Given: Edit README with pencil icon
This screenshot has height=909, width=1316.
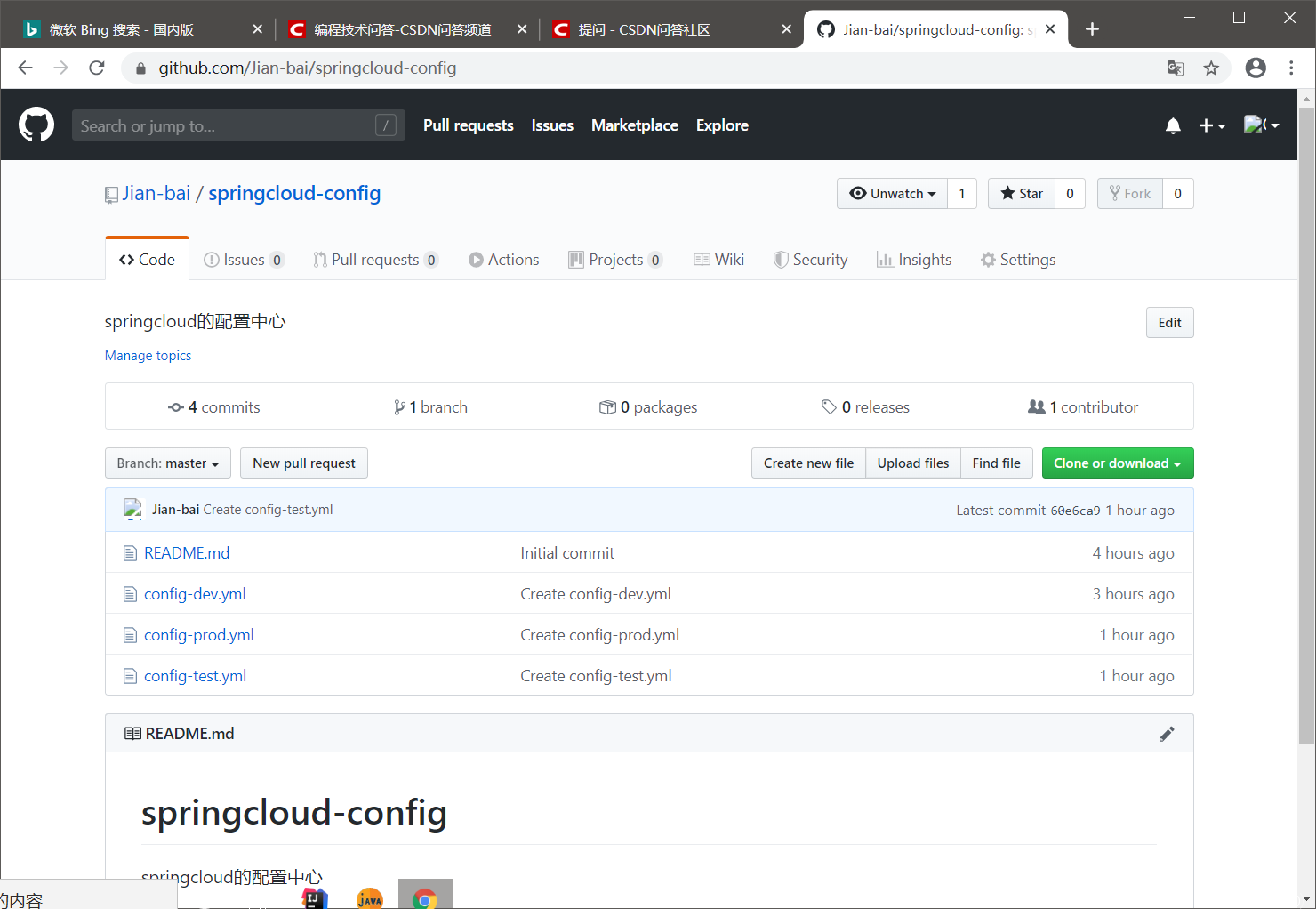Looking at the screenshot, I should [x=1167, y=734].
